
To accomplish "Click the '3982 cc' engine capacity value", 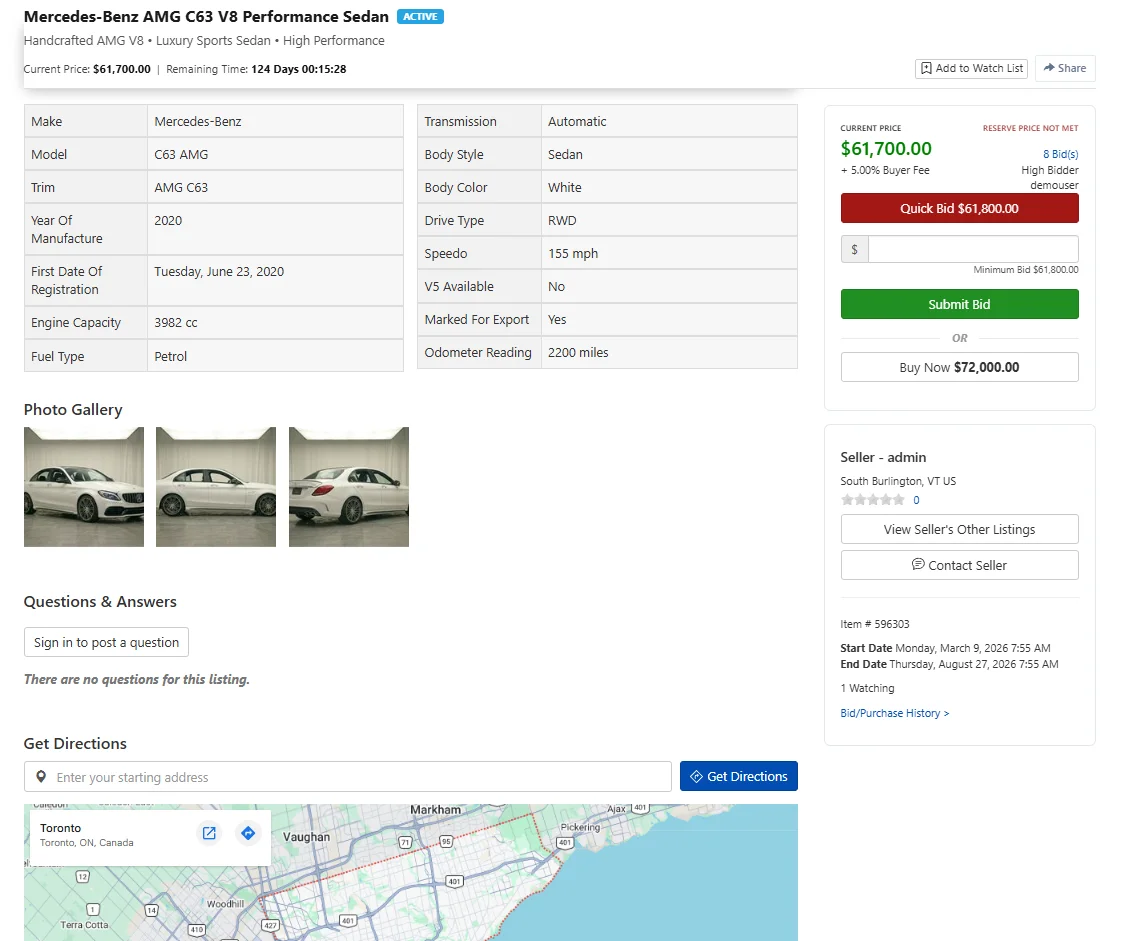I will click(x=176, y=323).
